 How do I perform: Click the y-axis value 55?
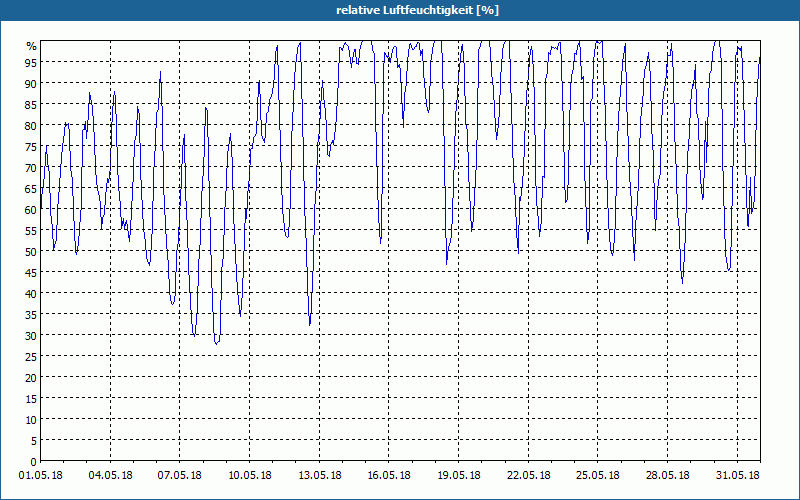31,230
